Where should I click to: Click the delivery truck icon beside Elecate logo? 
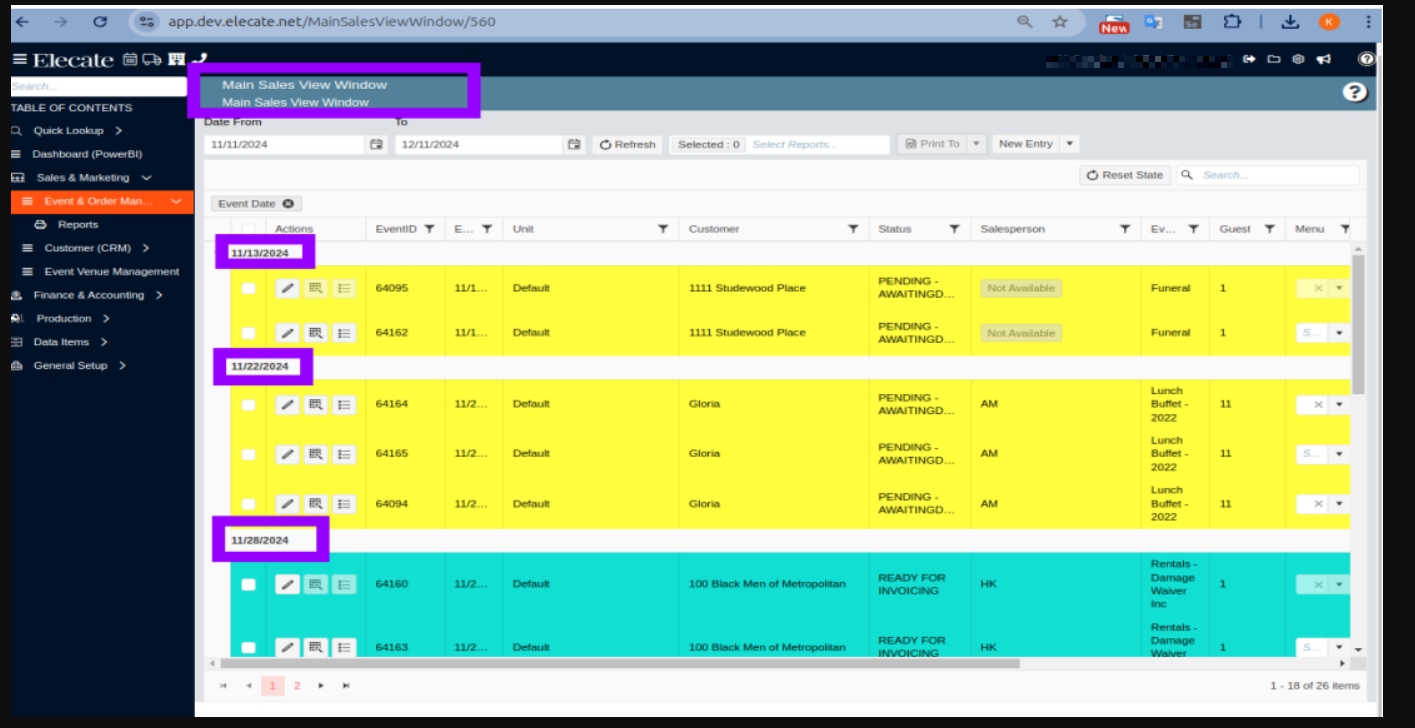click(x=152, y=59)
